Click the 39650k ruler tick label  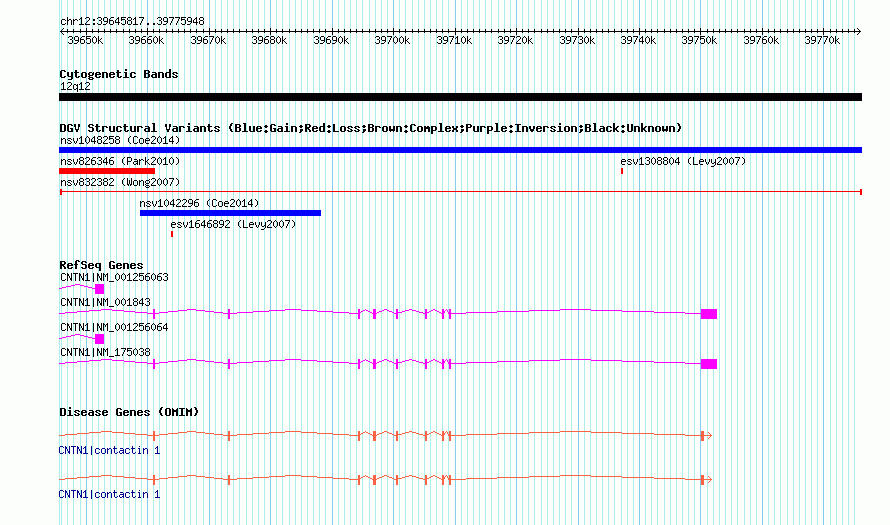tap(85, 40)
